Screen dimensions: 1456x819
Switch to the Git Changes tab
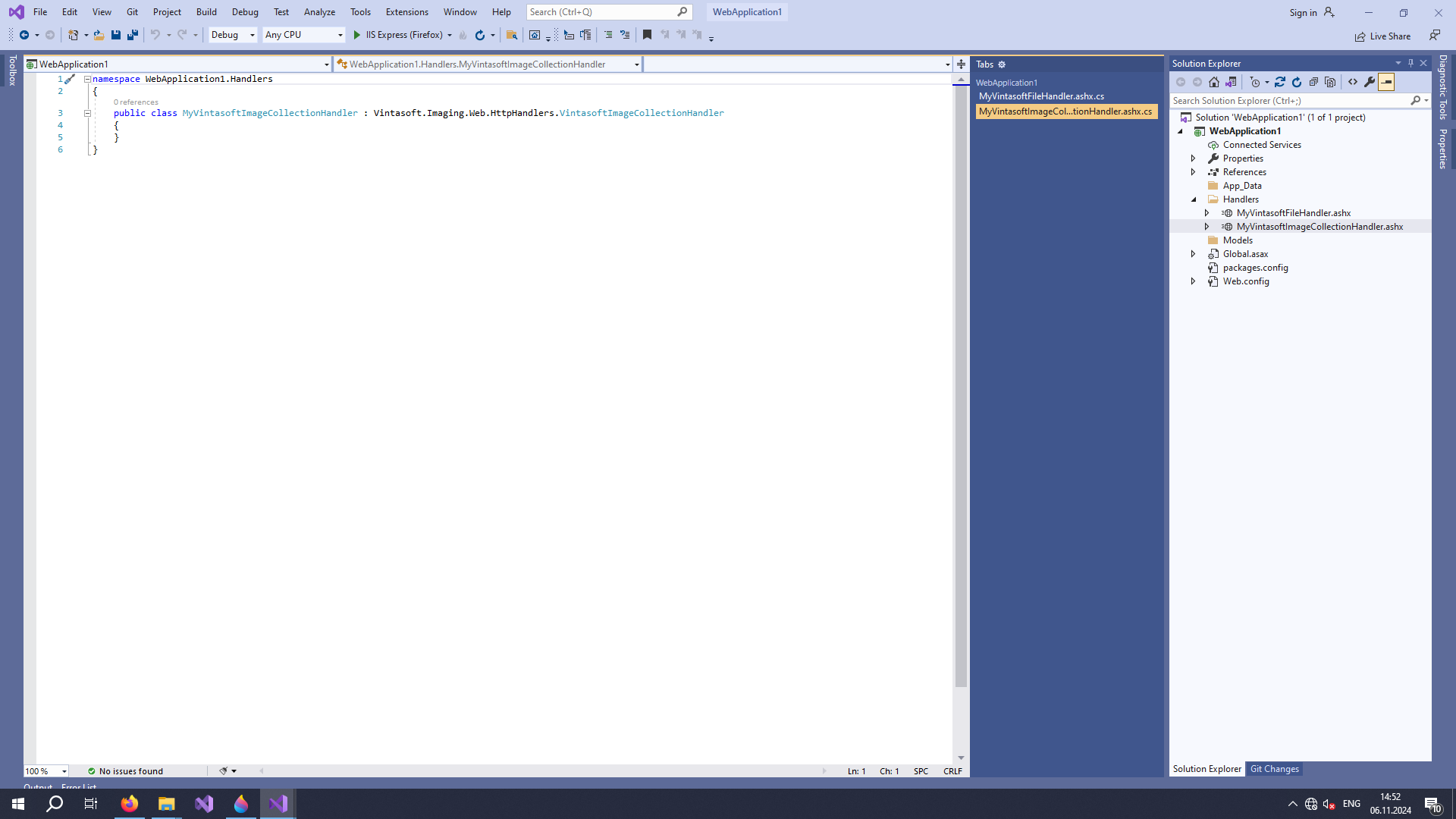click(x=1275, y=769)
